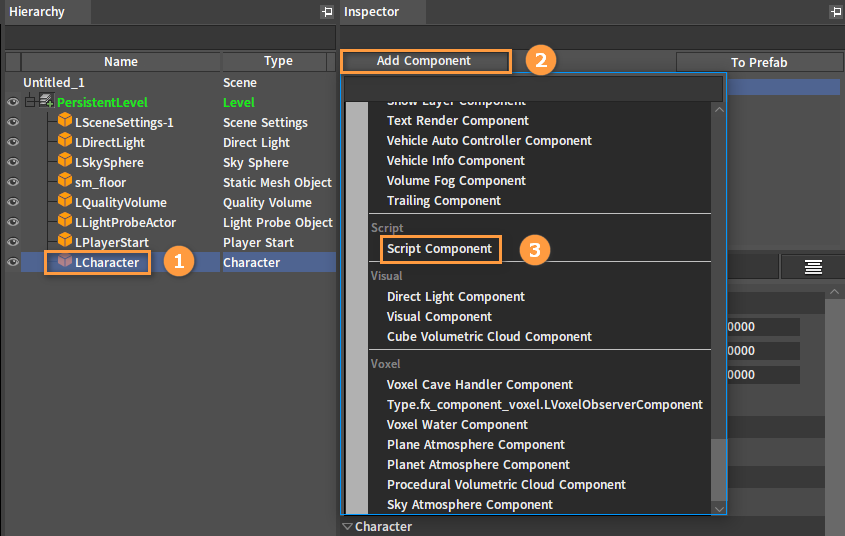Viewport: 845px width, 536px height.
Task: Click the LDirectLight orange cube icon
Action: (x=65, y=142)
